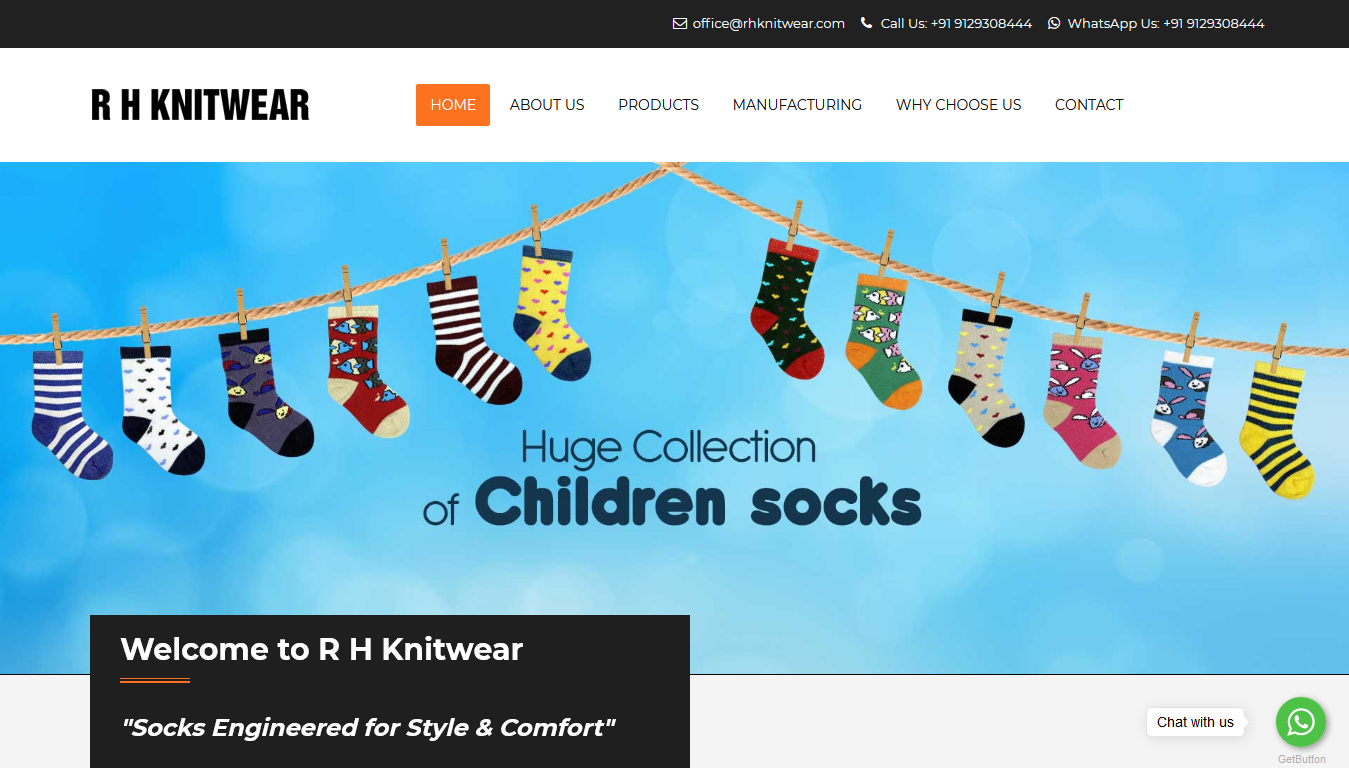This screenshot has width=1349, height=768.
Task: Click the envelope email icon
Action: point(680,23)
